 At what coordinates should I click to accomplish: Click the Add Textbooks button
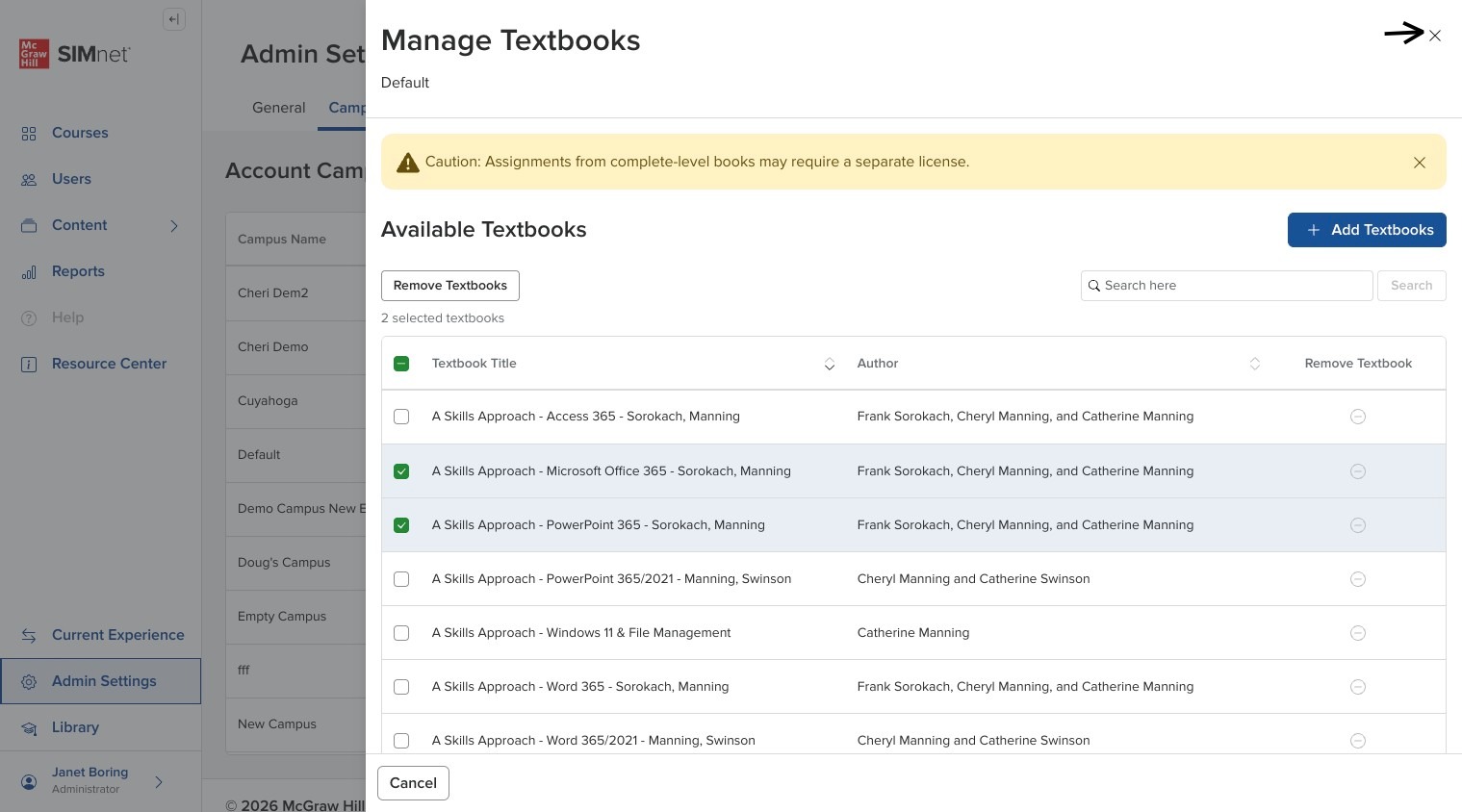pos(1367,230)
